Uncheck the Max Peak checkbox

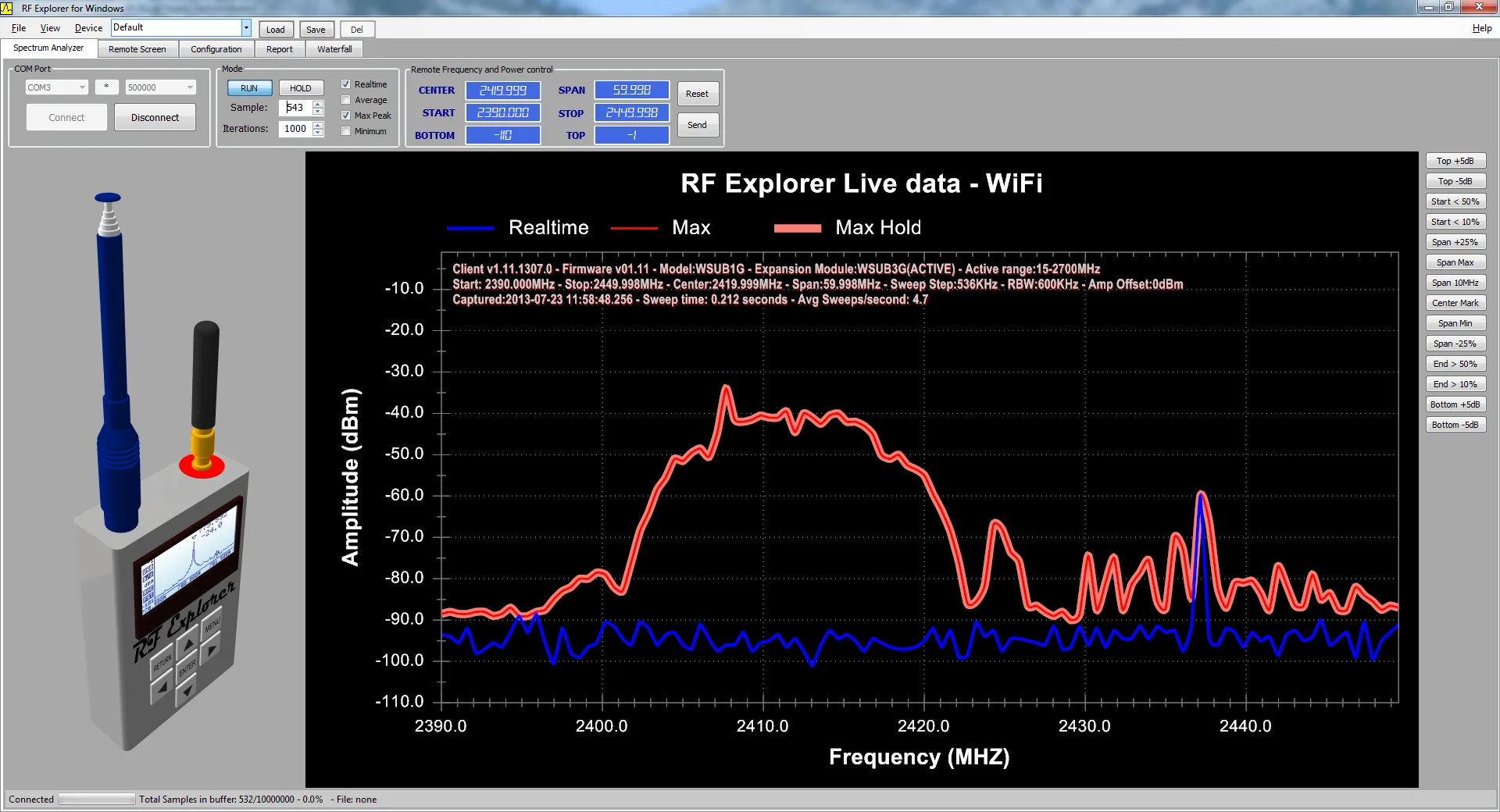point(346,116)
